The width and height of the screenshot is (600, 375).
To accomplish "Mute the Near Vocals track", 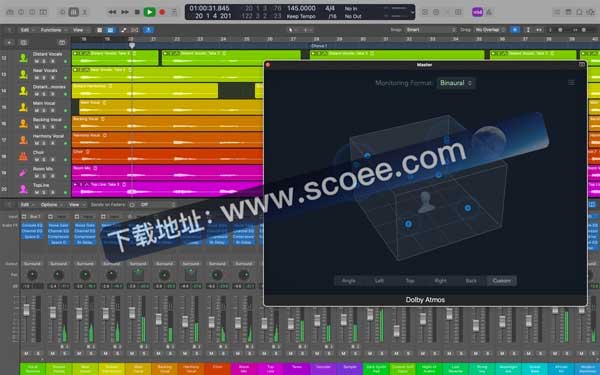I will point(37,78).
